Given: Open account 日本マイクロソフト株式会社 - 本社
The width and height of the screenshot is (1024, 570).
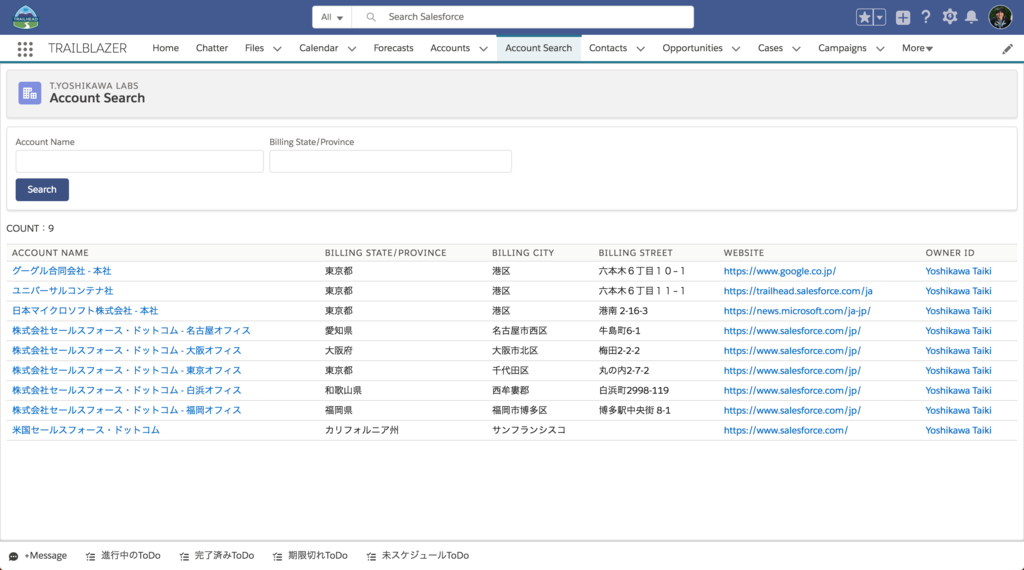Looking at the screenshot, I should click(x=85, y=311).
